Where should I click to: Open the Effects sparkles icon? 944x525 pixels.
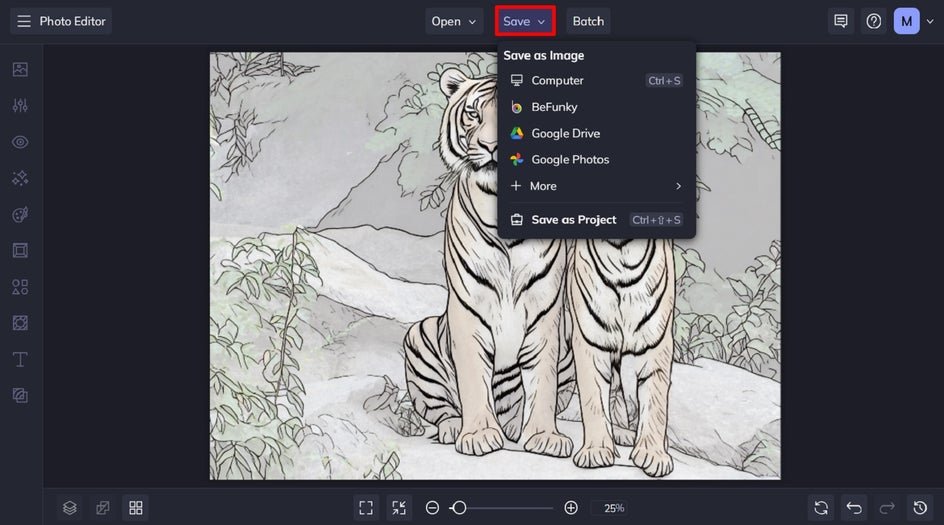20,178
